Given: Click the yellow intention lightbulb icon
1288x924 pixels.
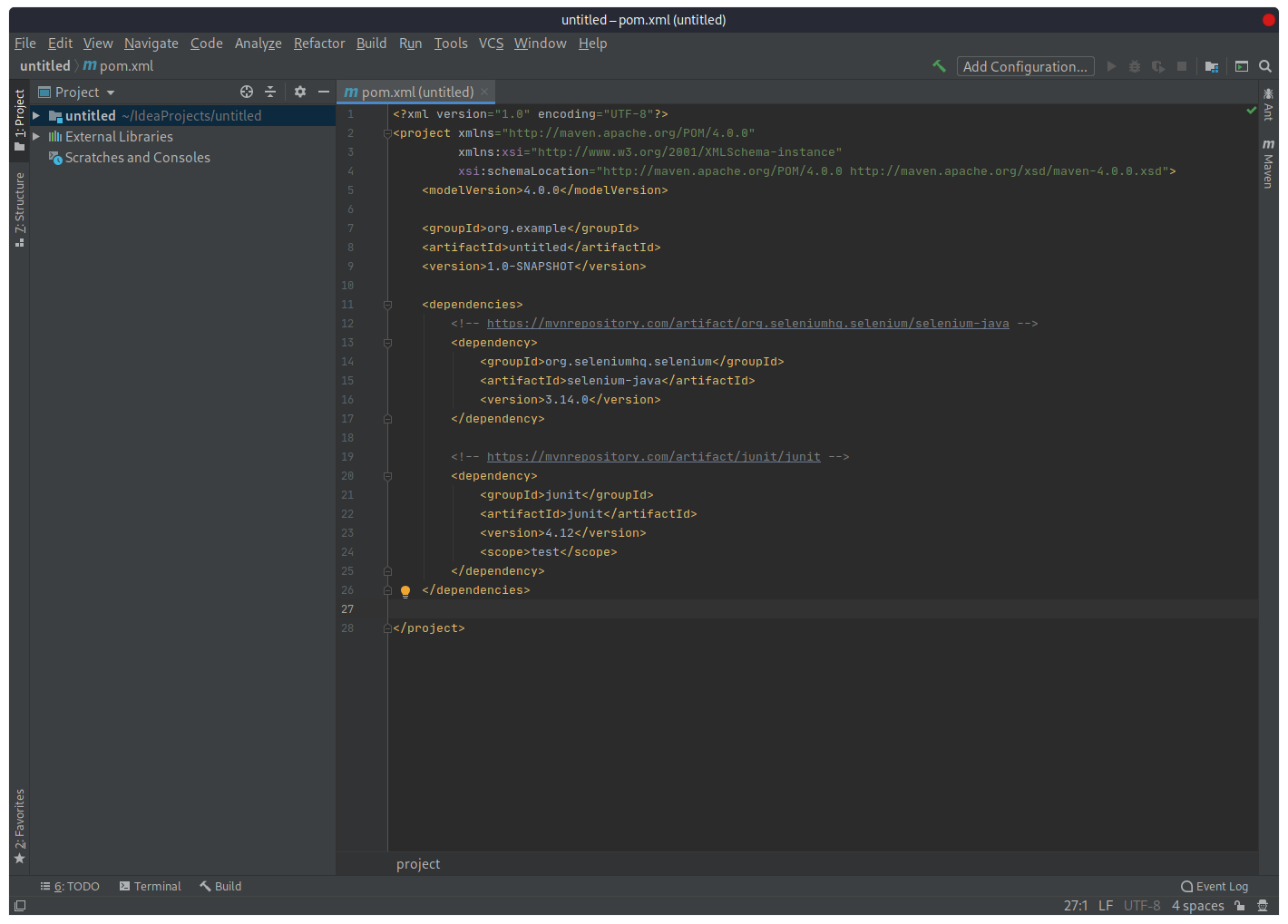Looking at the screenshot, I should click(x=405, y=591).
